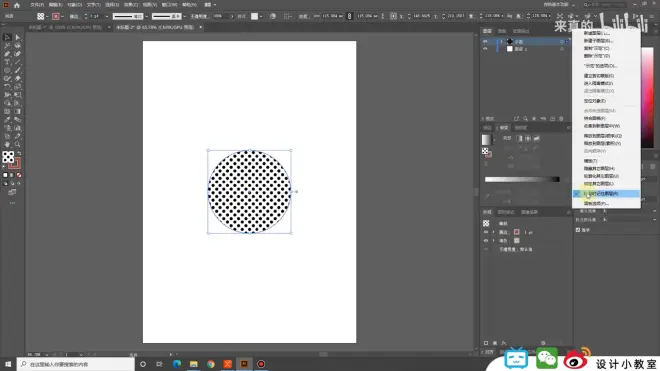The height and width of the screenshot is (371, 660).
Task: Set the None color icon in toolbar
Action: [19, 175]
